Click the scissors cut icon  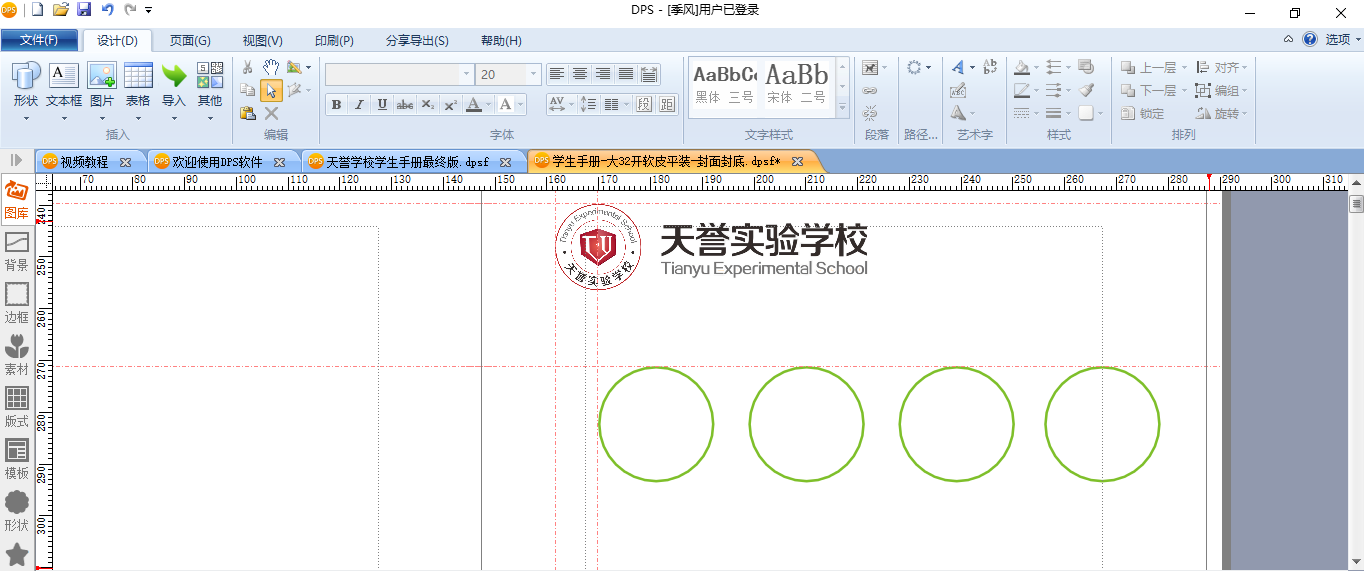(248, 67)
